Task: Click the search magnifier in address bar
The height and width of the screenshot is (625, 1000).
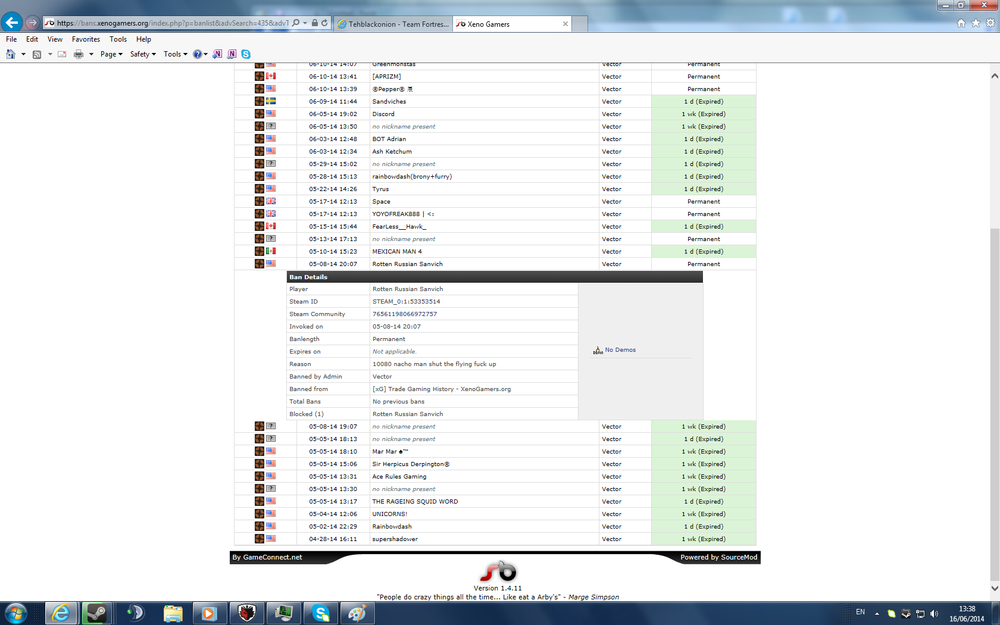Action: (x=296, y=23)
